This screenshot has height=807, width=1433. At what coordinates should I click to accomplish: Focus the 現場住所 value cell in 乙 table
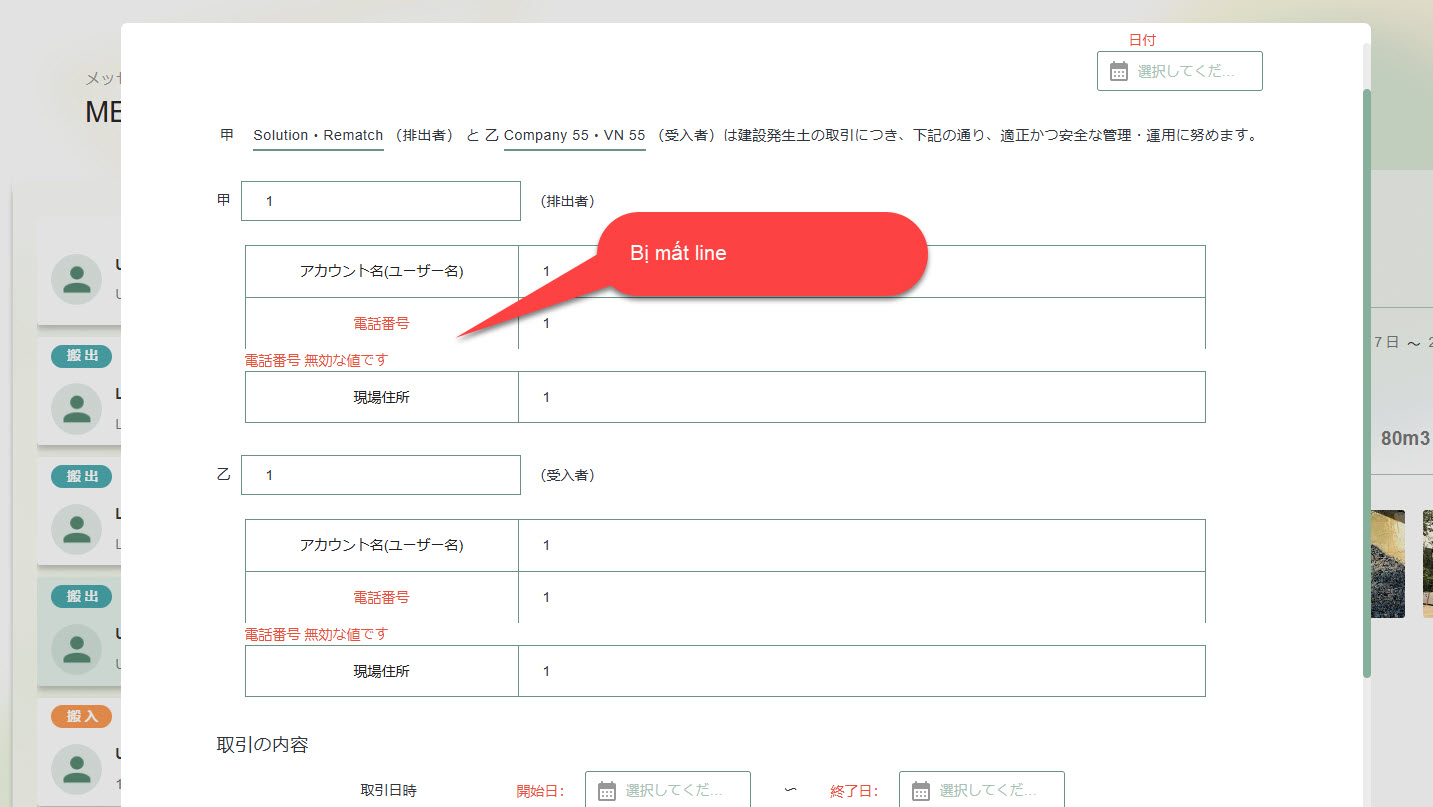pyautogui.click(x=860, y=671)
